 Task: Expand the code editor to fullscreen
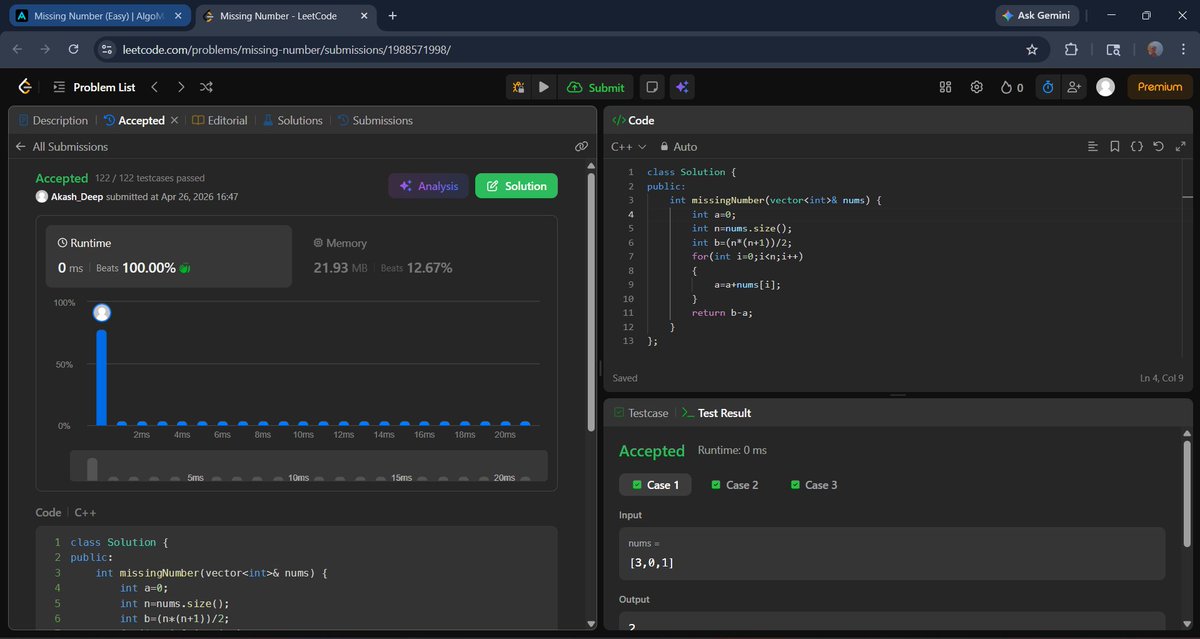point(1181,146)
